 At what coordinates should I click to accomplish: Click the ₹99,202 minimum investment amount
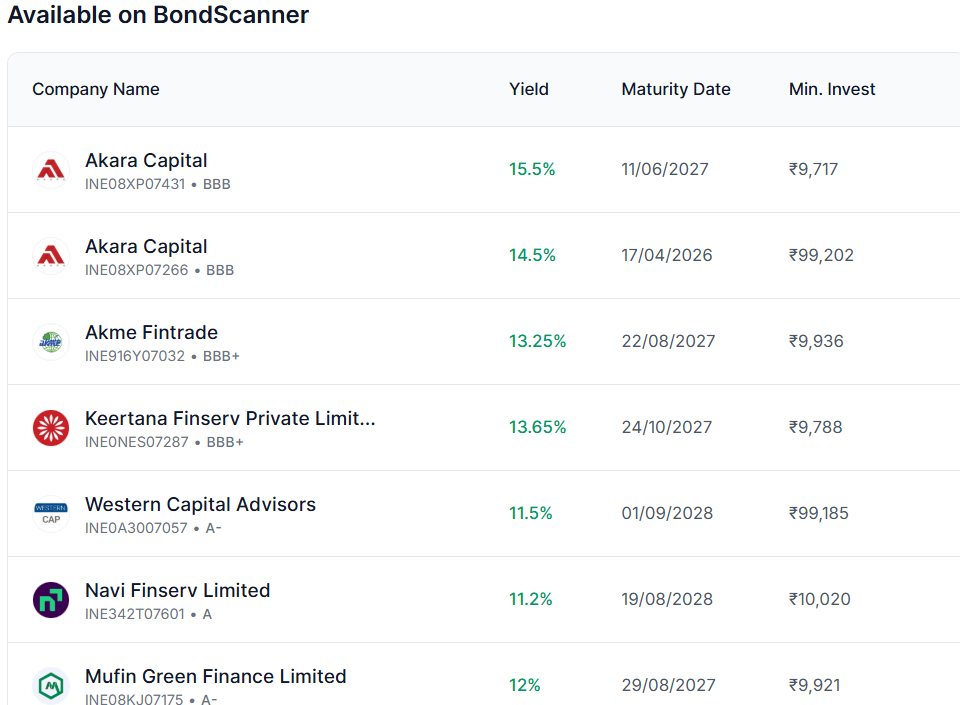click(820, 255)
